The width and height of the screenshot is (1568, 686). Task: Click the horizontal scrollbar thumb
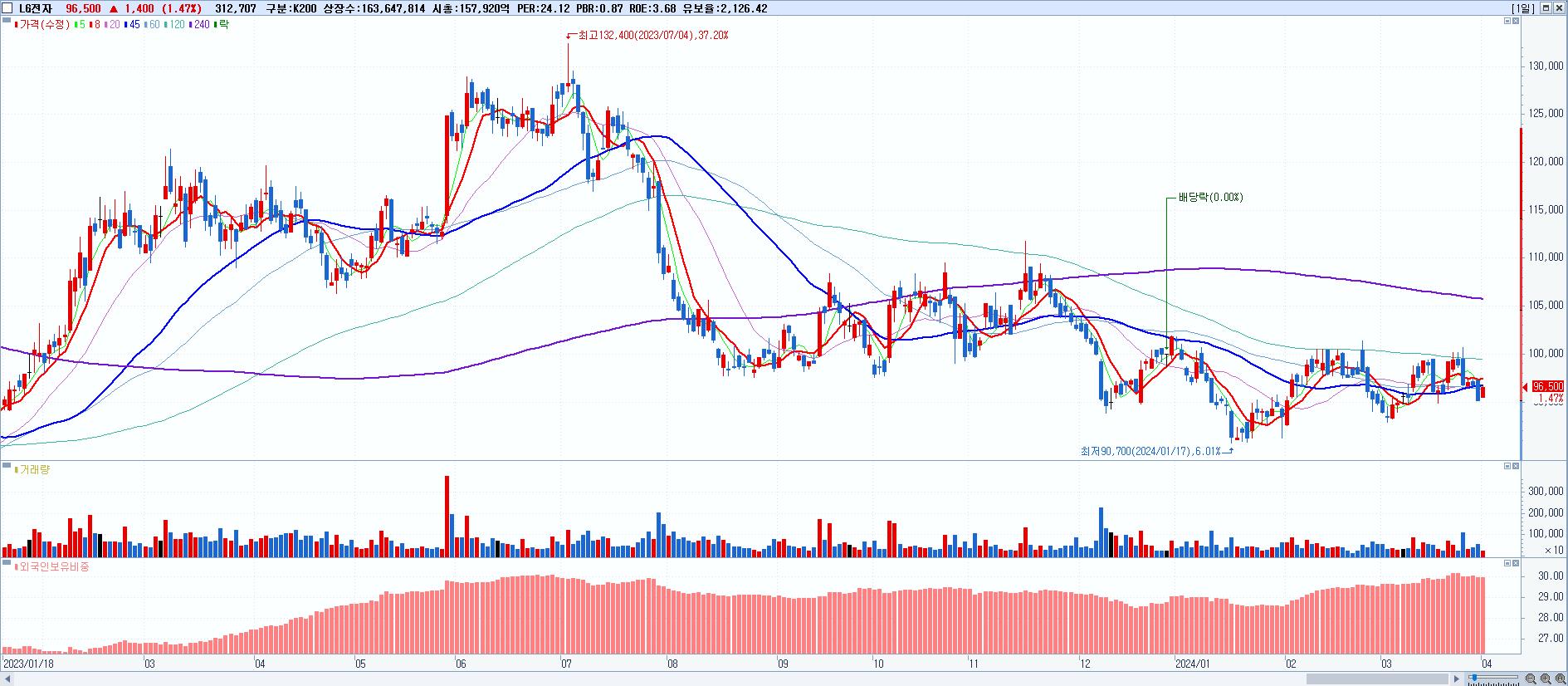click(x=1377, y=679)
